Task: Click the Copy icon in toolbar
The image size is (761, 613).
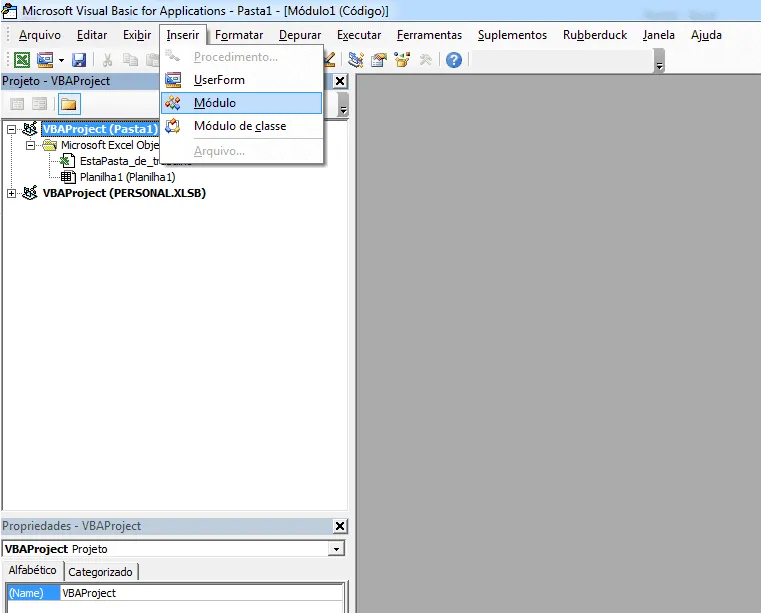Action: point(130,60)
